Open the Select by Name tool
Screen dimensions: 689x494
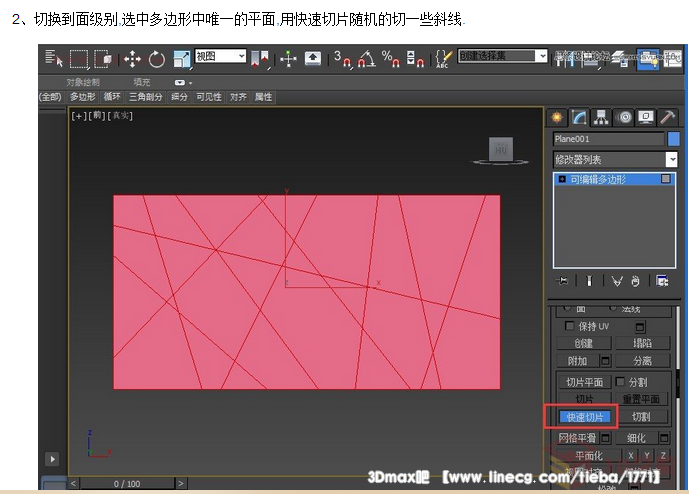click(x=54, y=58)
